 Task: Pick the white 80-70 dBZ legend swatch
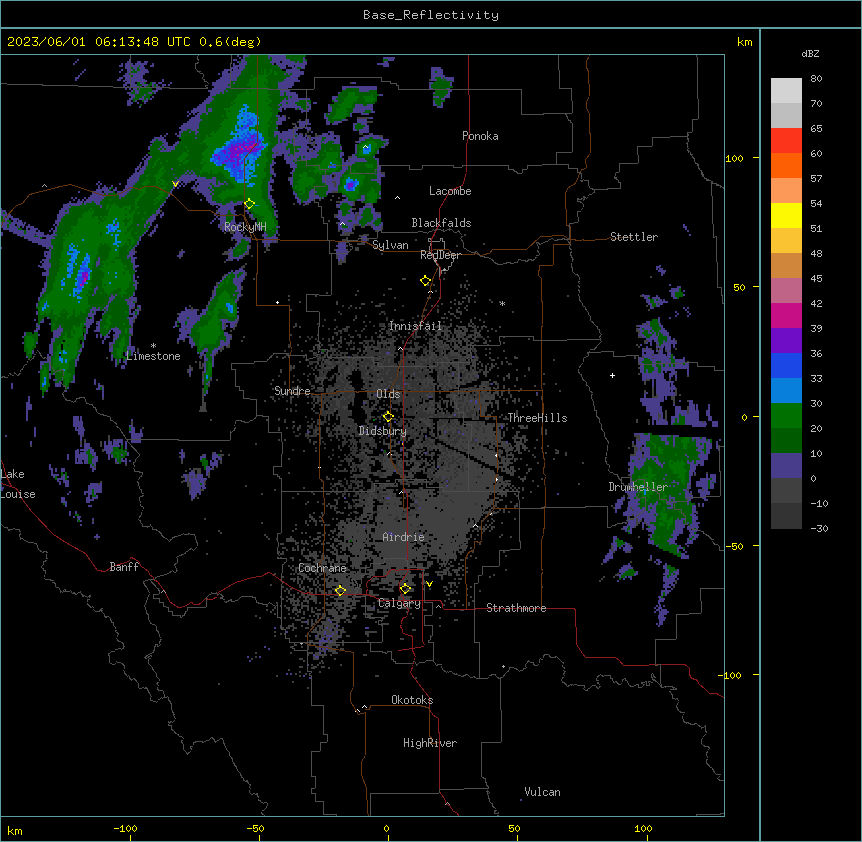coord(786,91)
